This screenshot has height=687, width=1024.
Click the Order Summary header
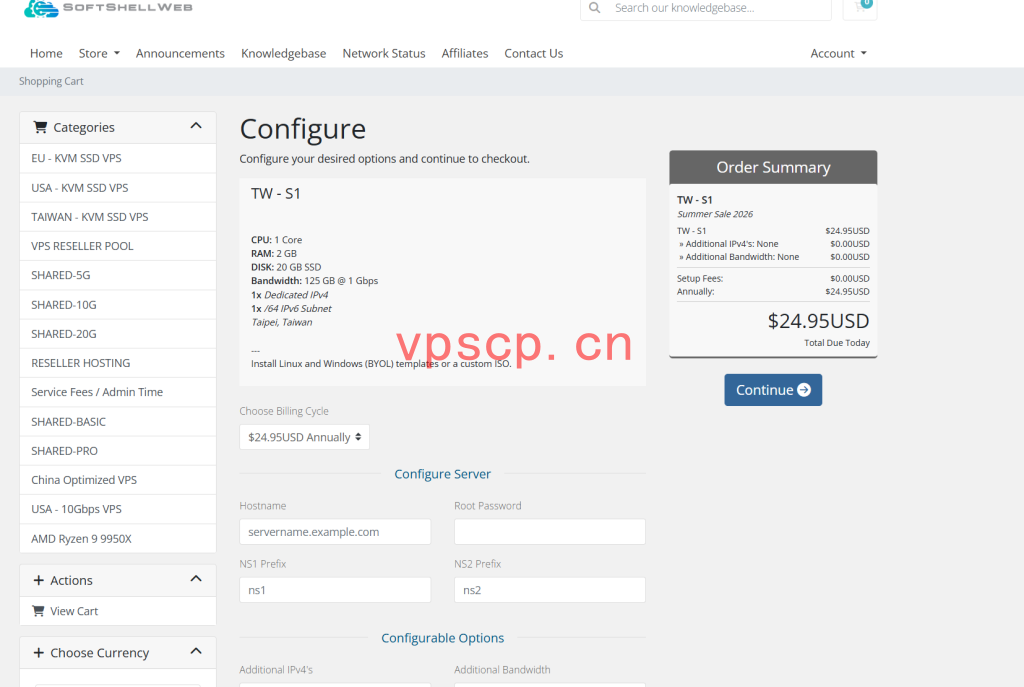coord(773,167)
